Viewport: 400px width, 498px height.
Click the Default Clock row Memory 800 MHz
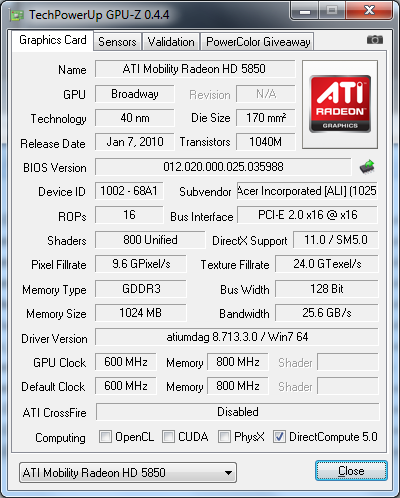point(238,386)
